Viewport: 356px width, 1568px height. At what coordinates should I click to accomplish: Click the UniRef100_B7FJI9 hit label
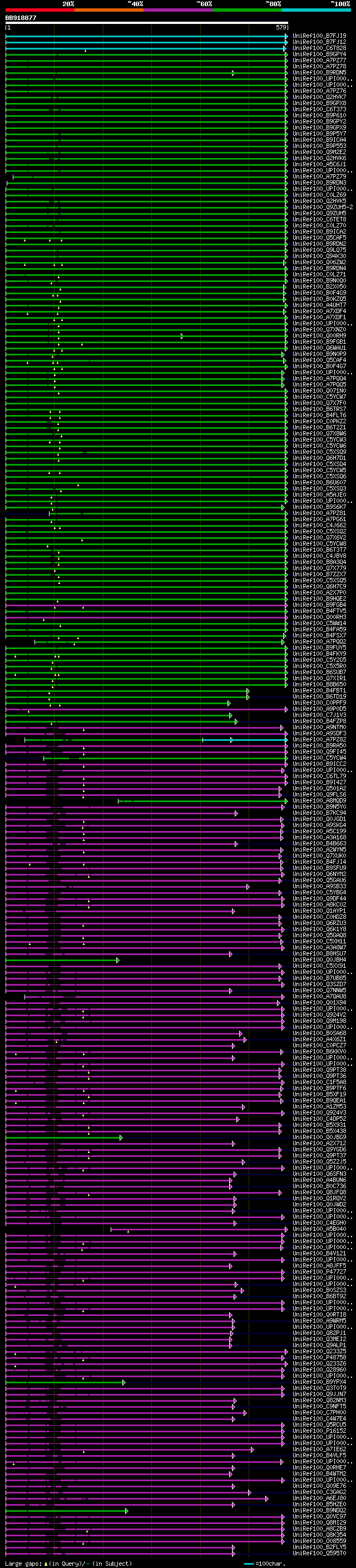[319, 36]
